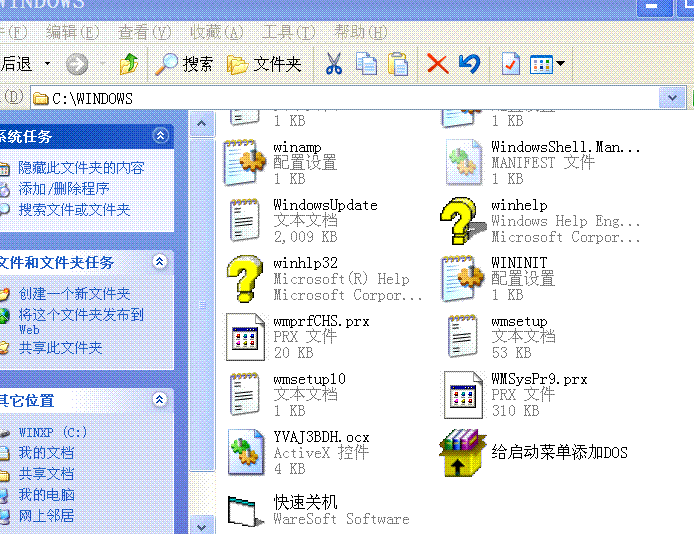
Task: Open 我的电脑 location link
Action: (x=46, y=495)
